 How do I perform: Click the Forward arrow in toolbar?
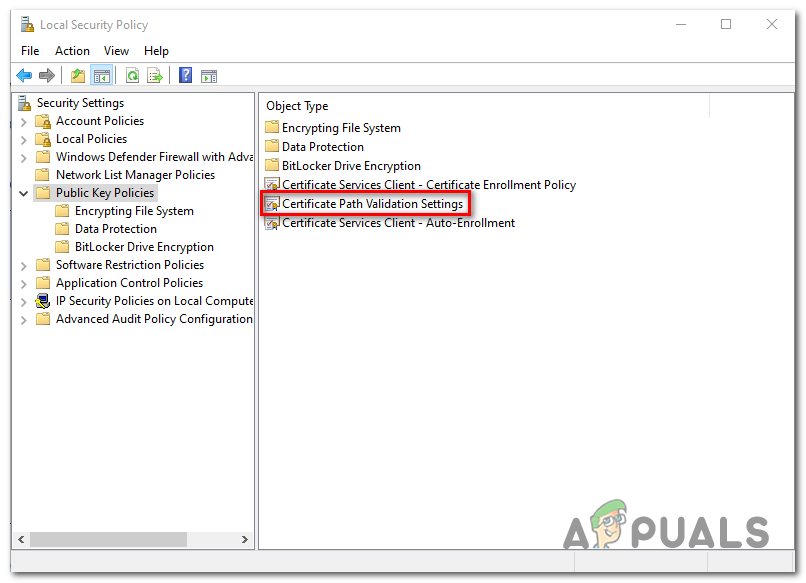[47, 76]
